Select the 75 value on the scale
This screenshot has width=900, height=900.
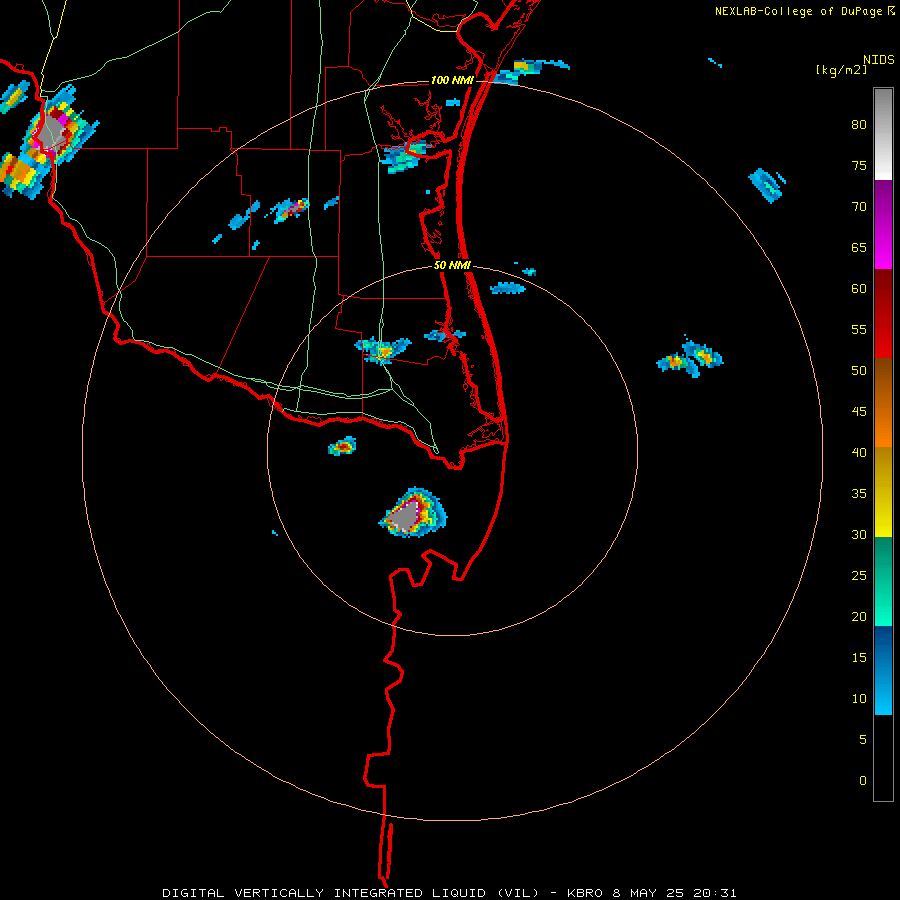[x=859, y=165]
